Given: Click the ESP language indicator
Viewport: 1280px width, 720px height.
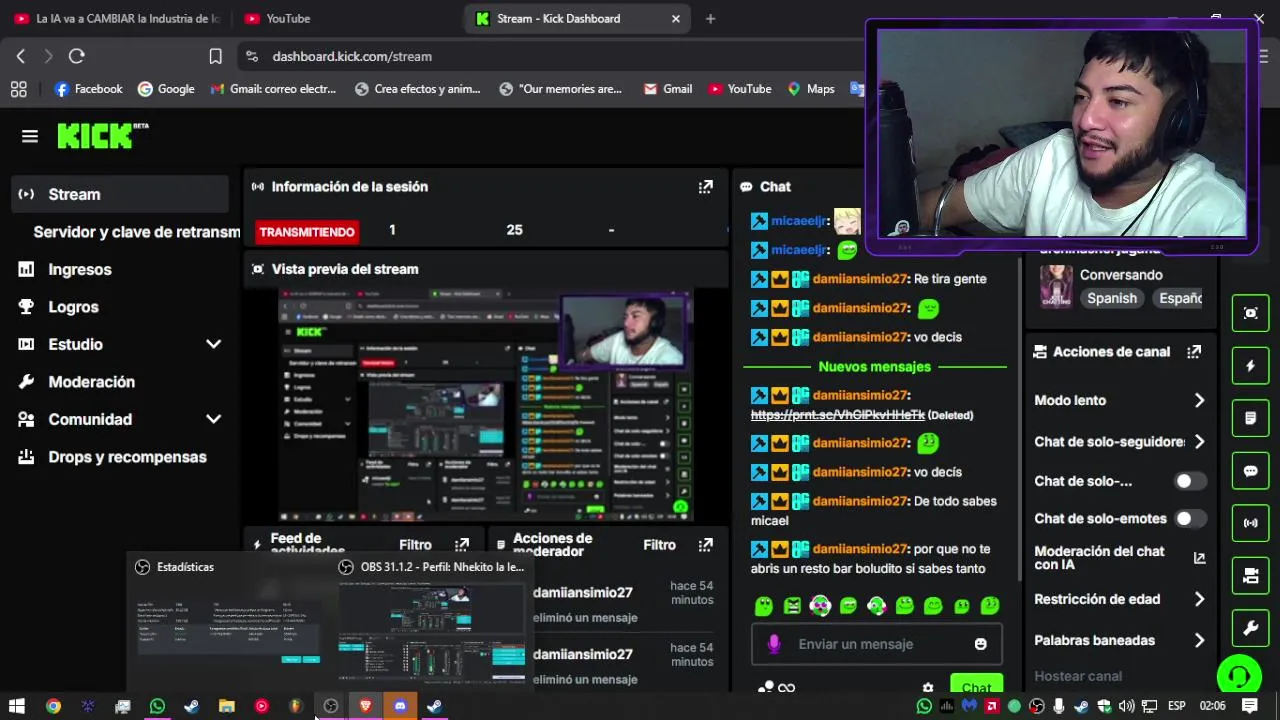Looking at the screenshot, I should pyautogui.click(x=1177, y=706).
